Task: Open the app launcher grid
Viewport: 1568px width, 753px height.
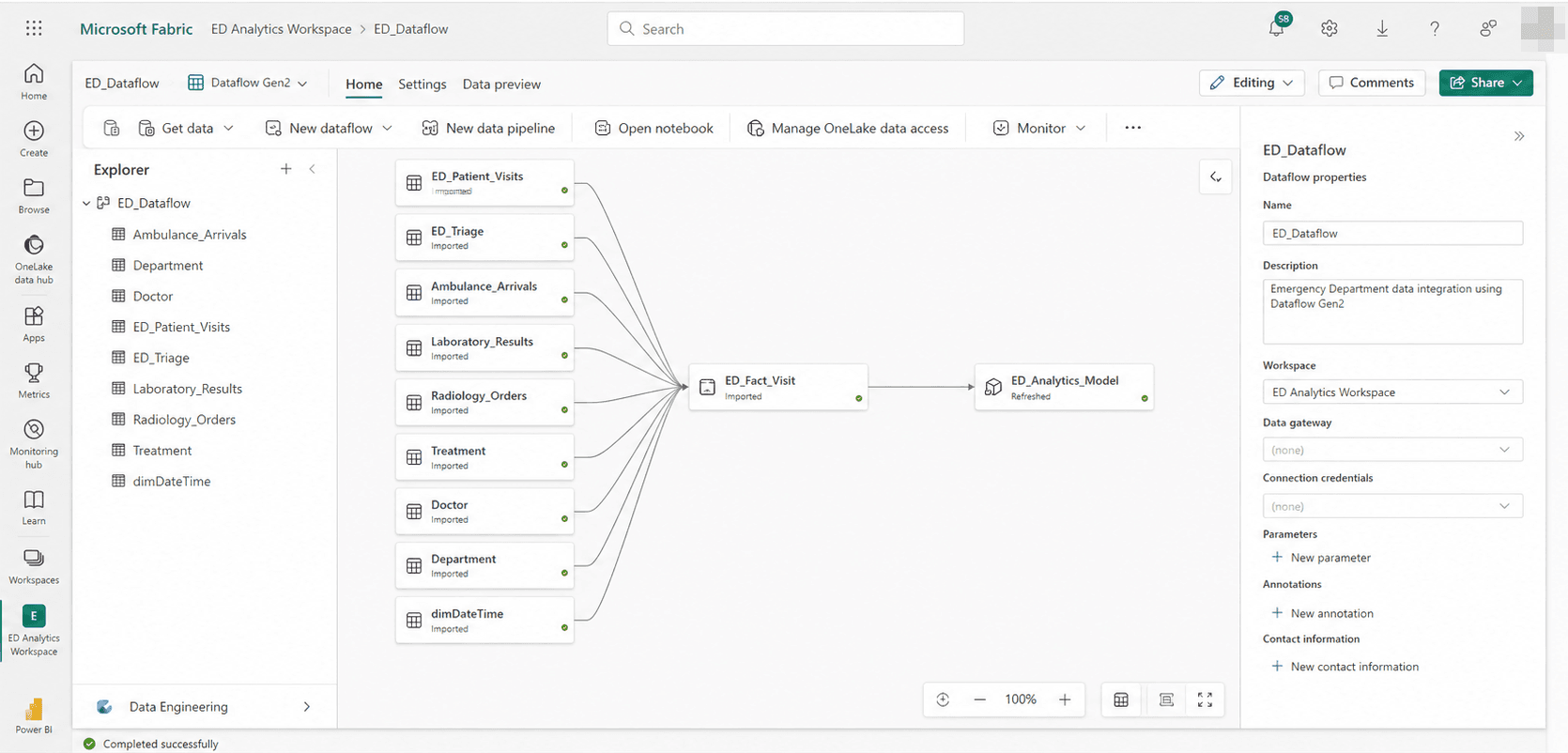Action: (34, 28)
